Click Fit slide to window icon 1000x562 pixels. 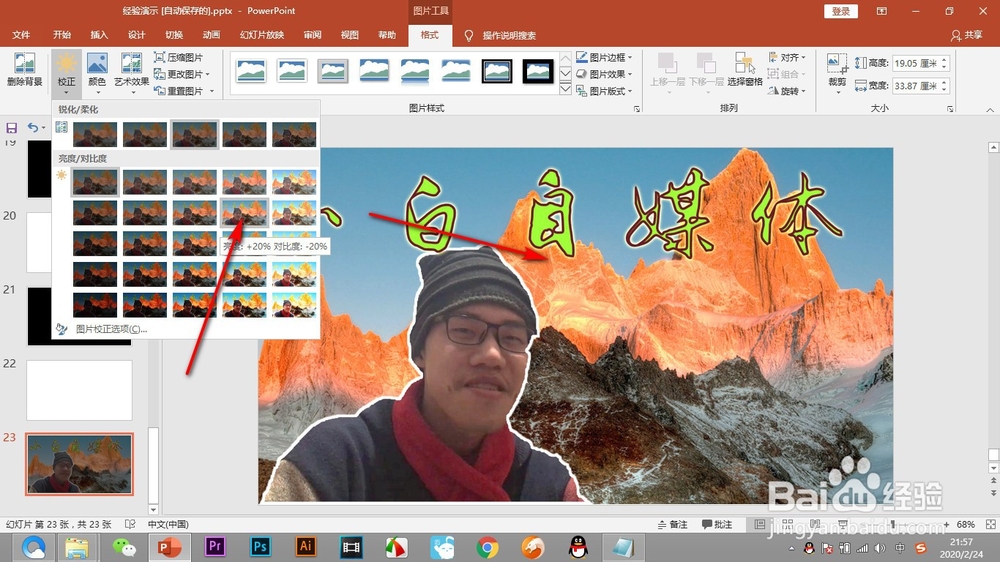point(990,524)
